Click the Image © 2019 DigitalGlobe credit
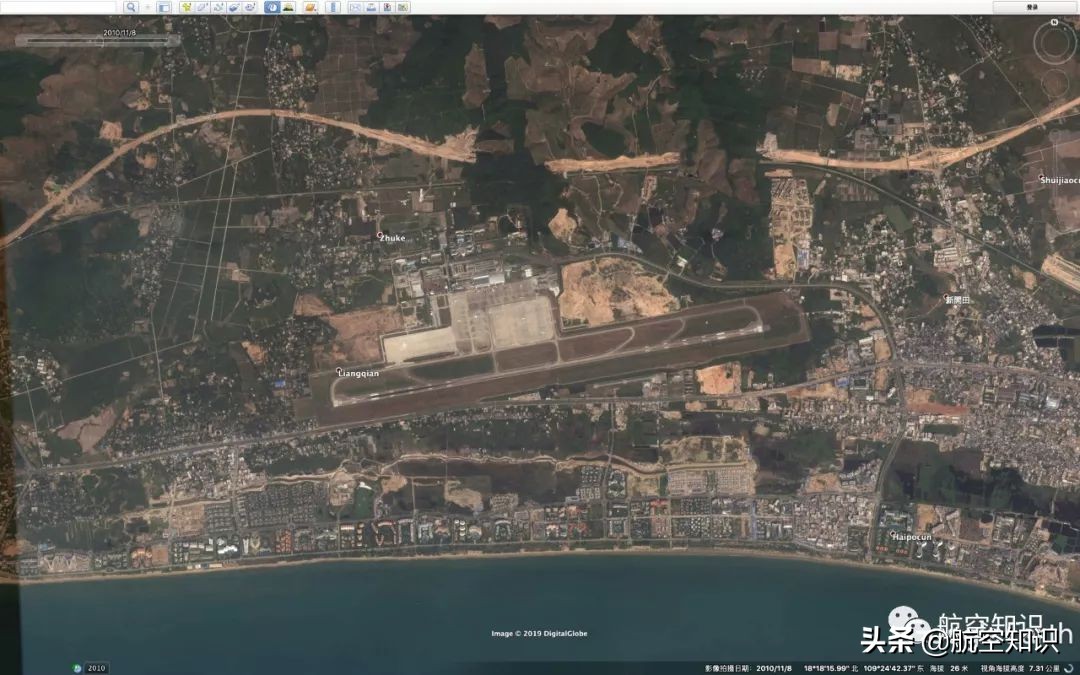This screenshot has width=1080, height=675. [x=540, y=633]
